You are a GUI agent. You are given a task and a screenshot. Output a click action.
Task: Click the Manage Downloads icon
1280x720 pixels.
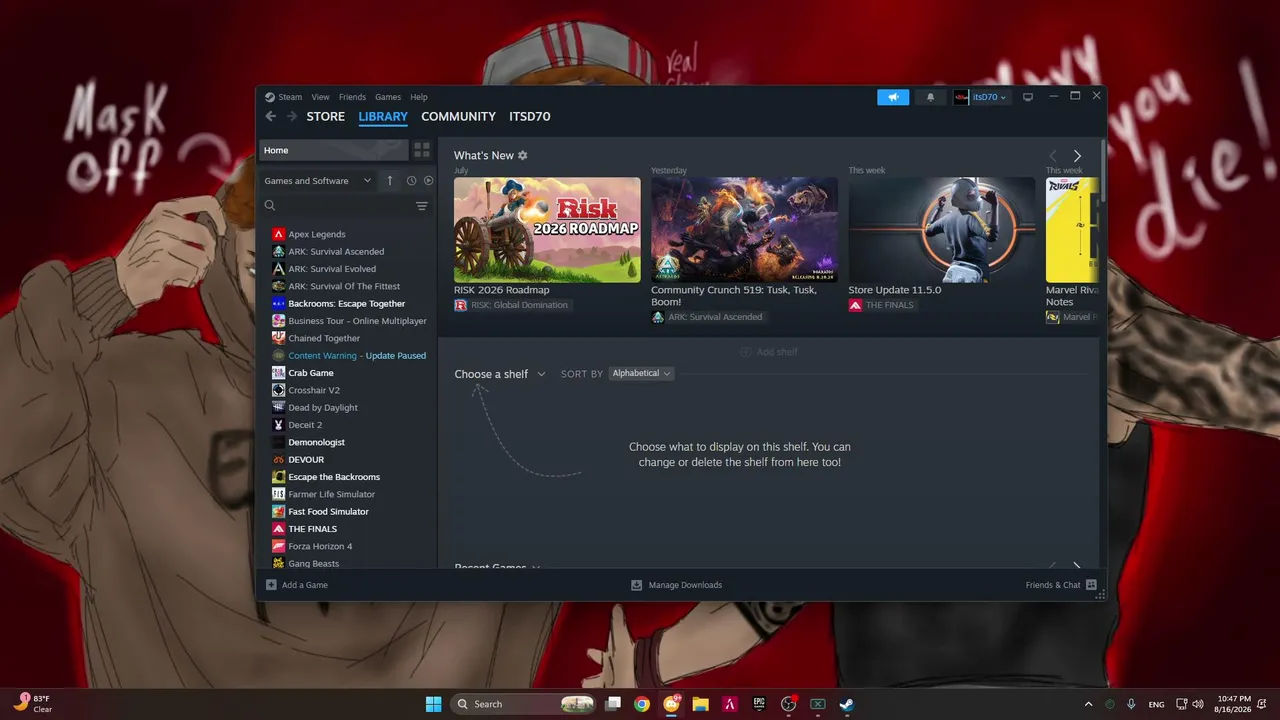click(x=636, y=585)
